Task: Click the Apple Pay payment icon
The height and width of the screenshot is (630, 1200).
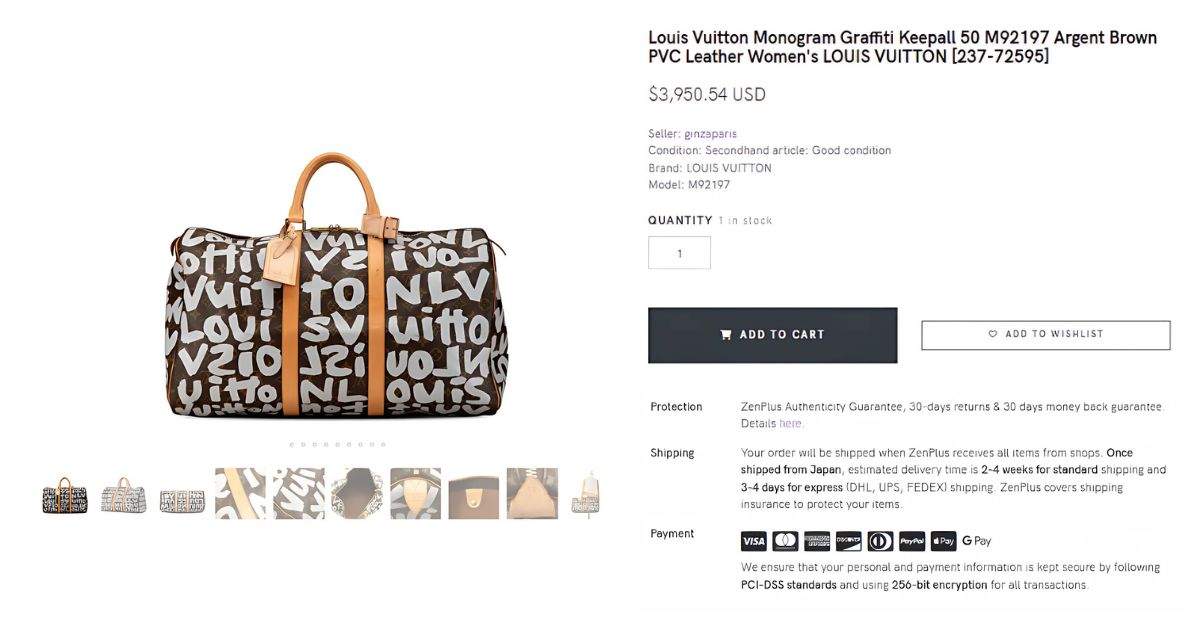Action: (x=943, y=541)
